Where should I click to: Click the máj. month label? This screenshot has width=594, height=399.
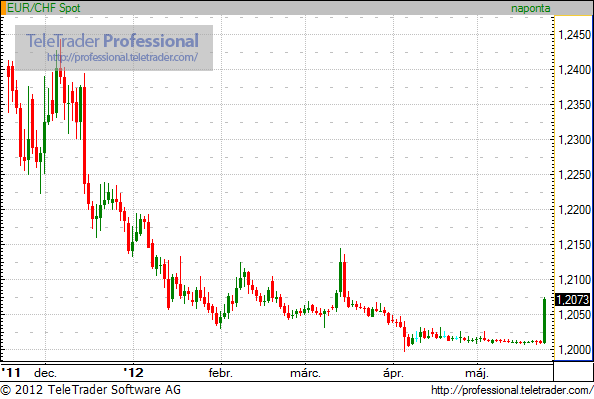tap(477, 373)
